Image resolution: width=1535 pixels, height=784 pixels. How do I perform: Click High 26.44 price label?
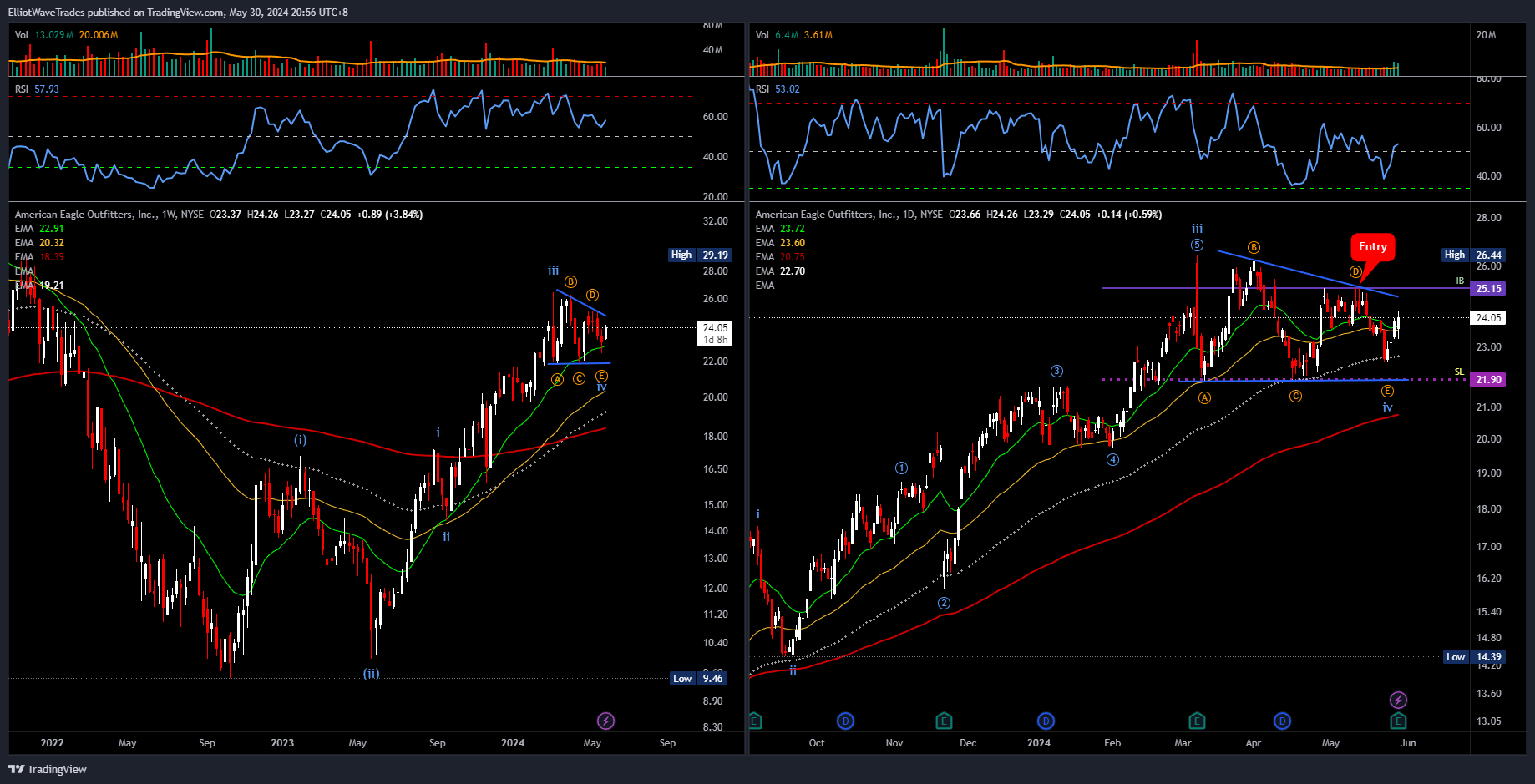1474,255
